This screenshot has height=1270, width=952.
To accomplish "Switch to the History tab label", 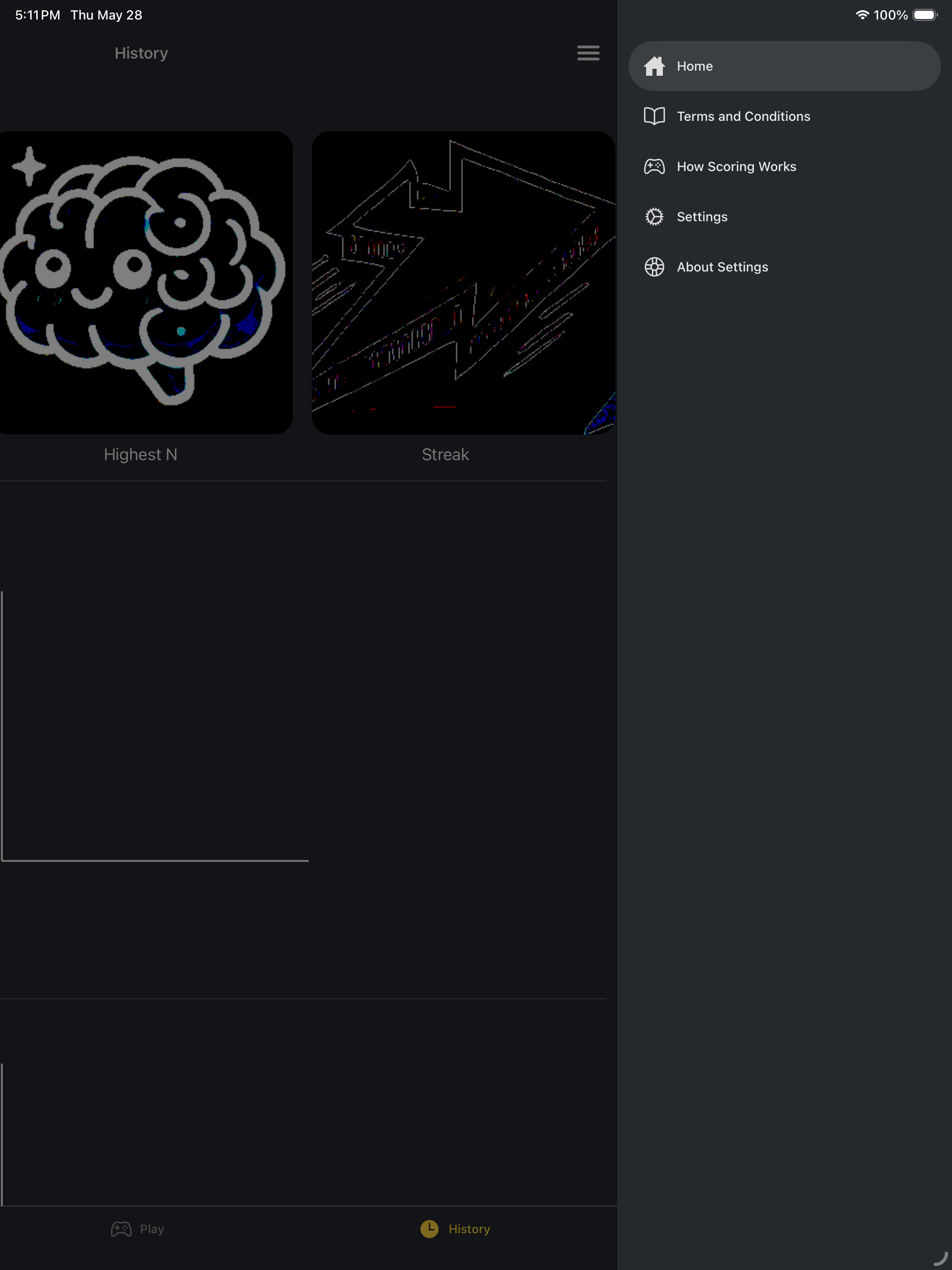I will [x=469, y=1229].
